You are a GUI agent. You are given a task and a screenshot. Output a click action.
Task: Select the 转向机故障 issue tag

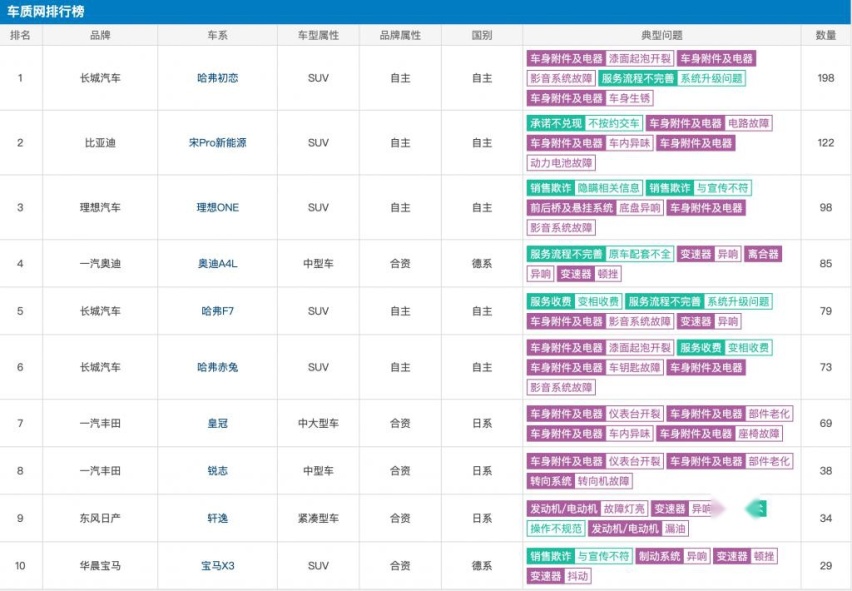(603, 481)
